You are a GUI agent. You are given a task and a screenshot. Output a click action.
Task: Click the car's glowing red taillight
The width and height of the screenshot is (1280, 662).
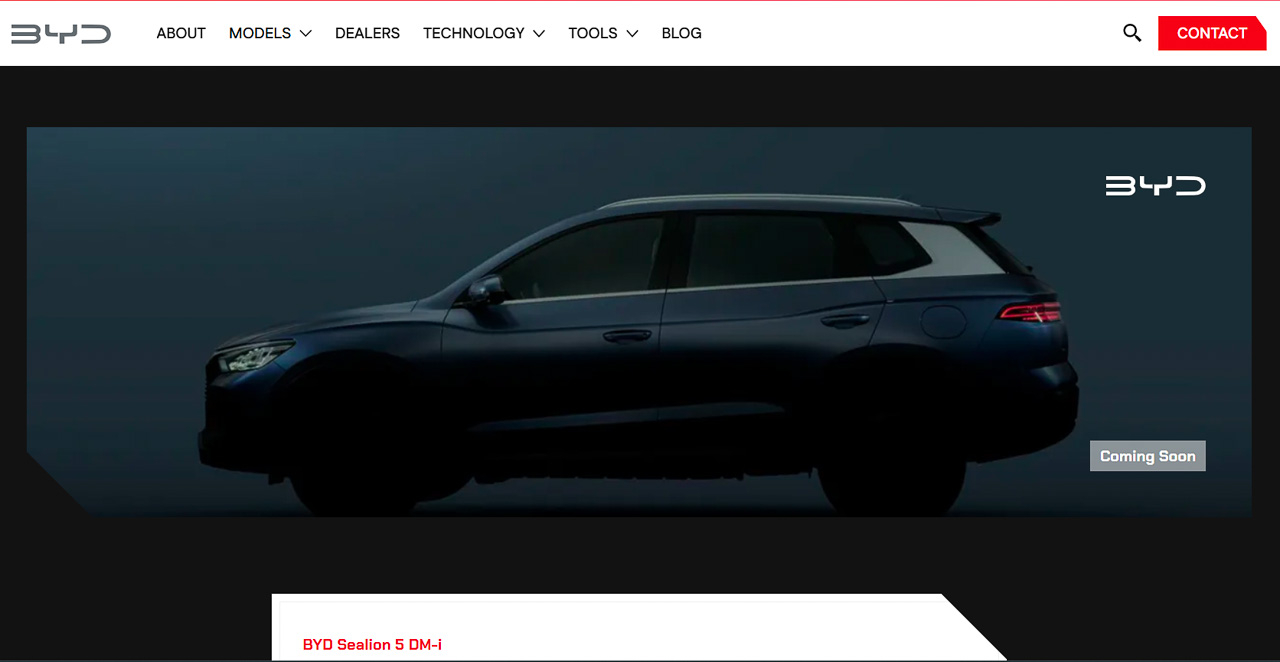click(1029, 312)
